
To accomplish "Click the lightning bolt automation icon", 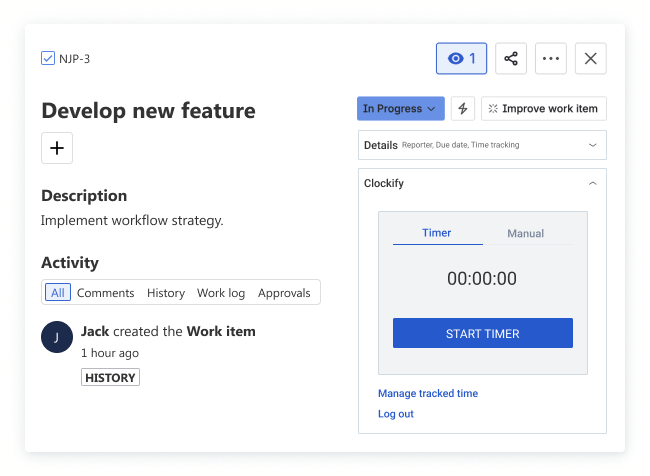I will 463,109.
